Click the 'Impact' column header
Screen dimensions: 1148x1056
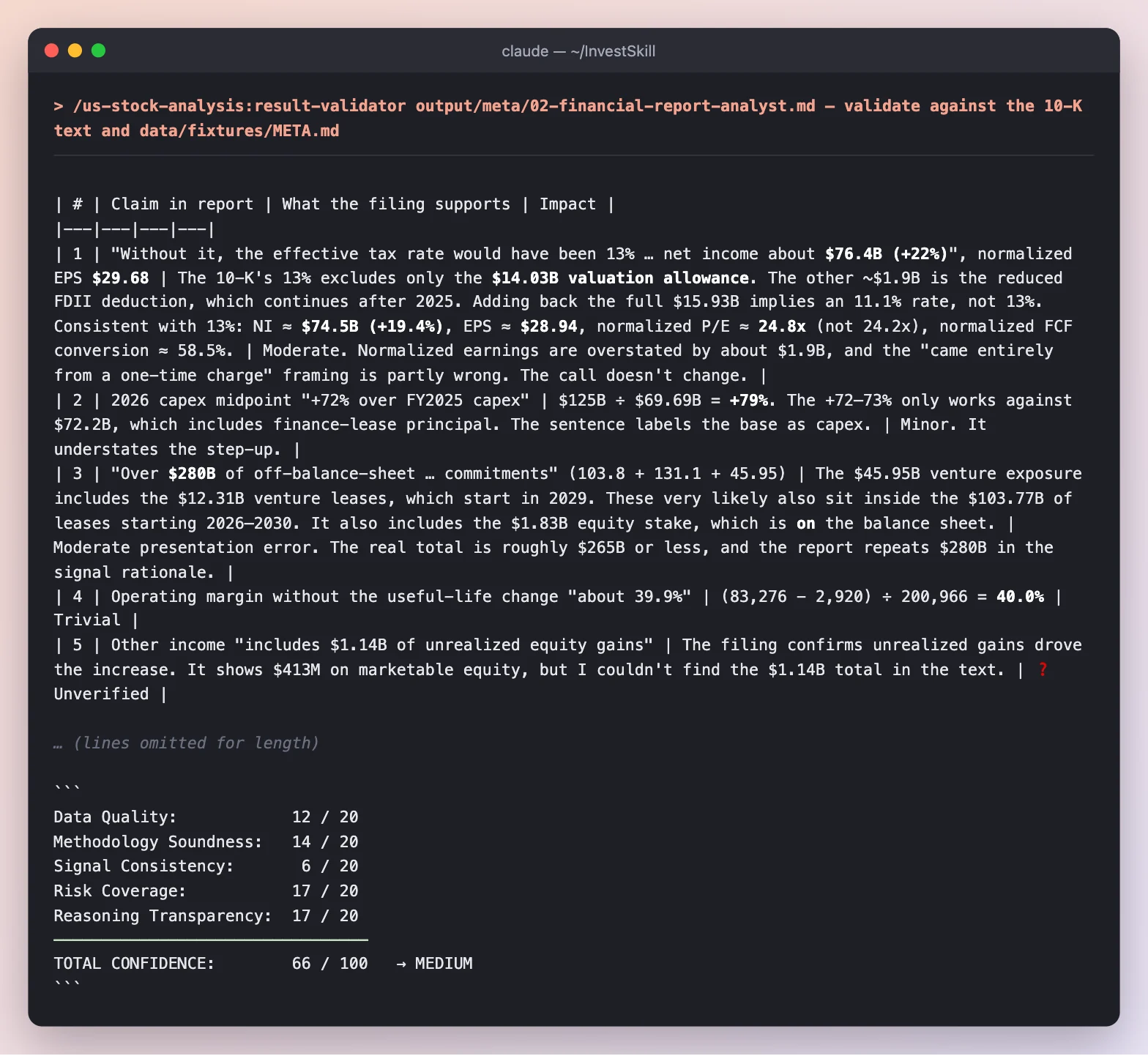[x=568, y=204]
